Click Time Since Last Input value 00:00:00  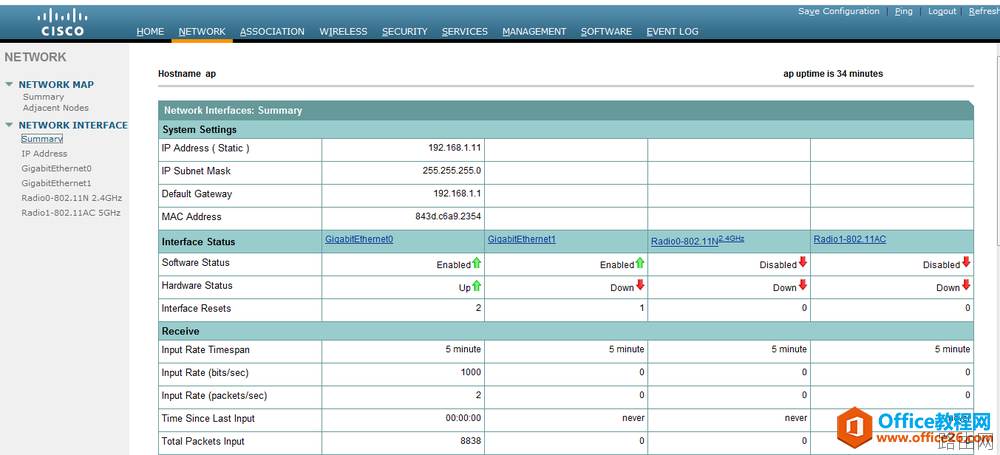463,419
